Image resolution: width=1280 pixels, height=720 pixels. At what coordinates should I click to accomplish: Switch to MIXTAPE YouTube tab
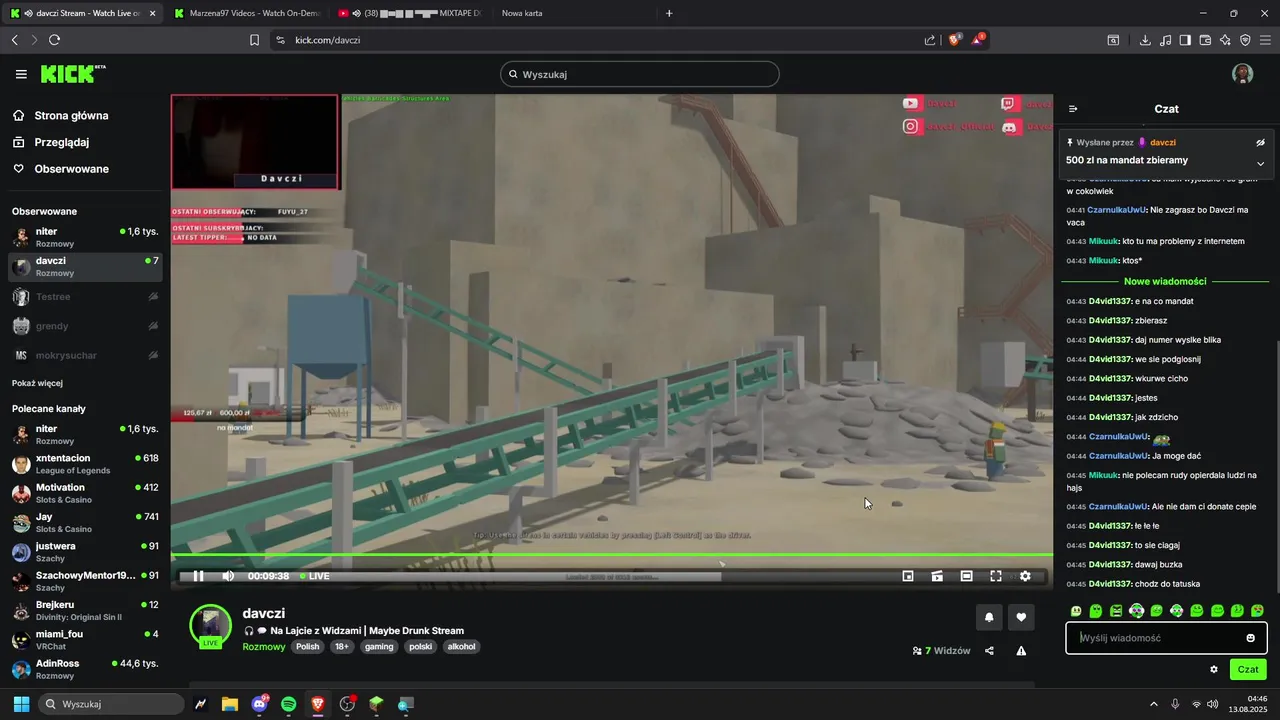pyautogui.click(x=412, y=13)
